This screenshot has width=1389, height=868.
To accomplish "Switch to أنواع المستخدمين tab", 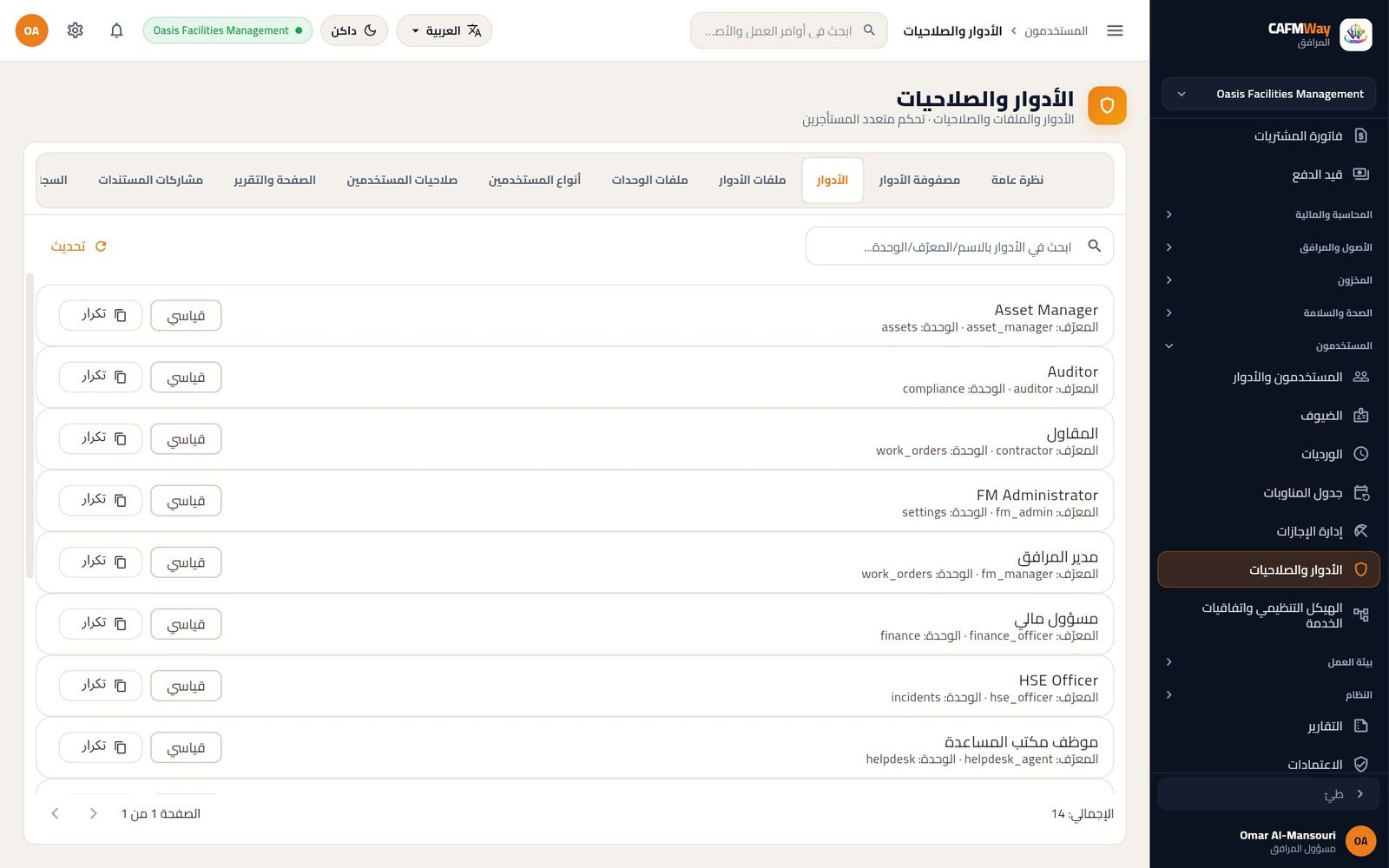I will click(534, 180).
